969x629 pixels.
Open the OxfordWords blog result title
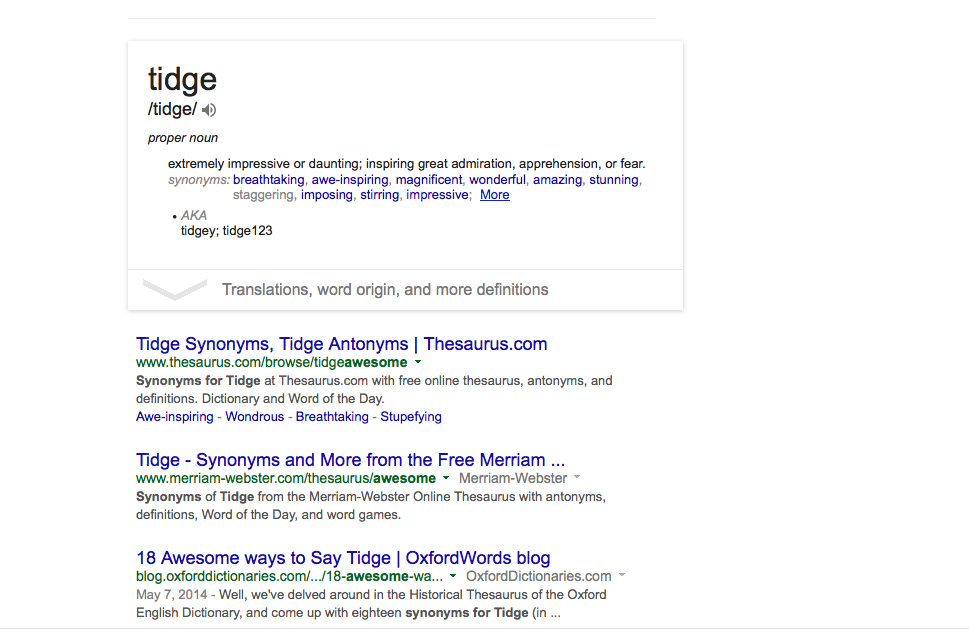tap(343, 558)
